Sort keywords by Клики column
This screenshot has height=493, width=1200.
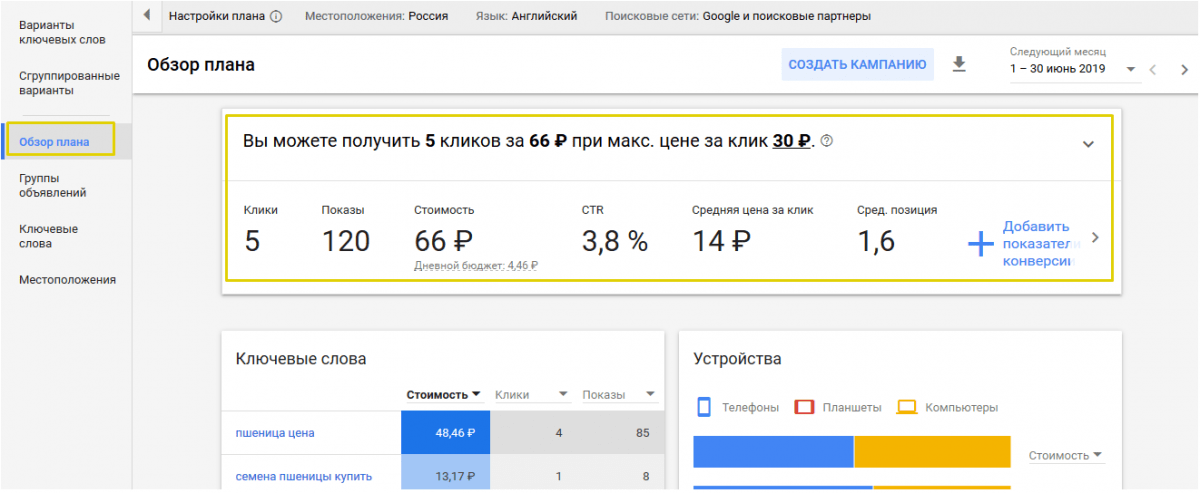pyautogui.click(x=531, y=394)
